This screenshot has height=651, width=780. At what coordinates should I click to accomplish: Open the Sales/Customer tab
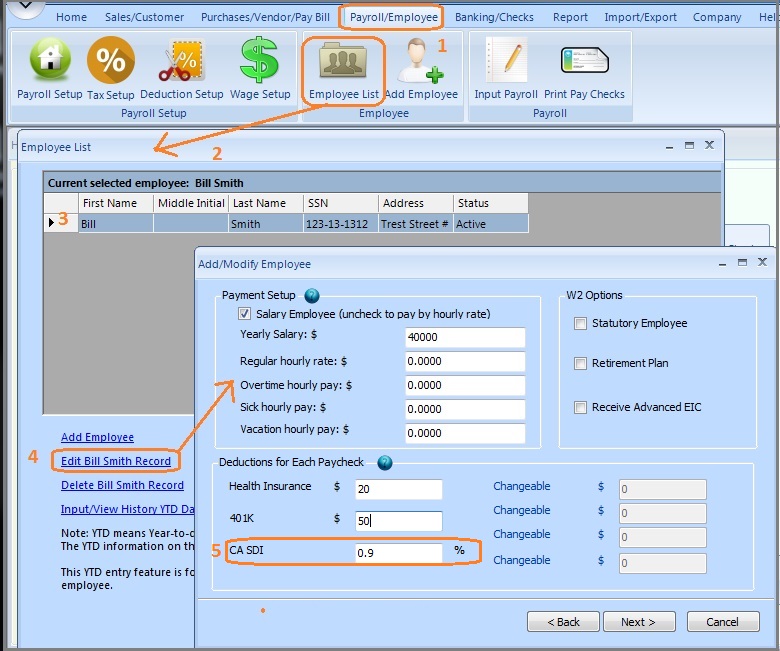[144, 17]
